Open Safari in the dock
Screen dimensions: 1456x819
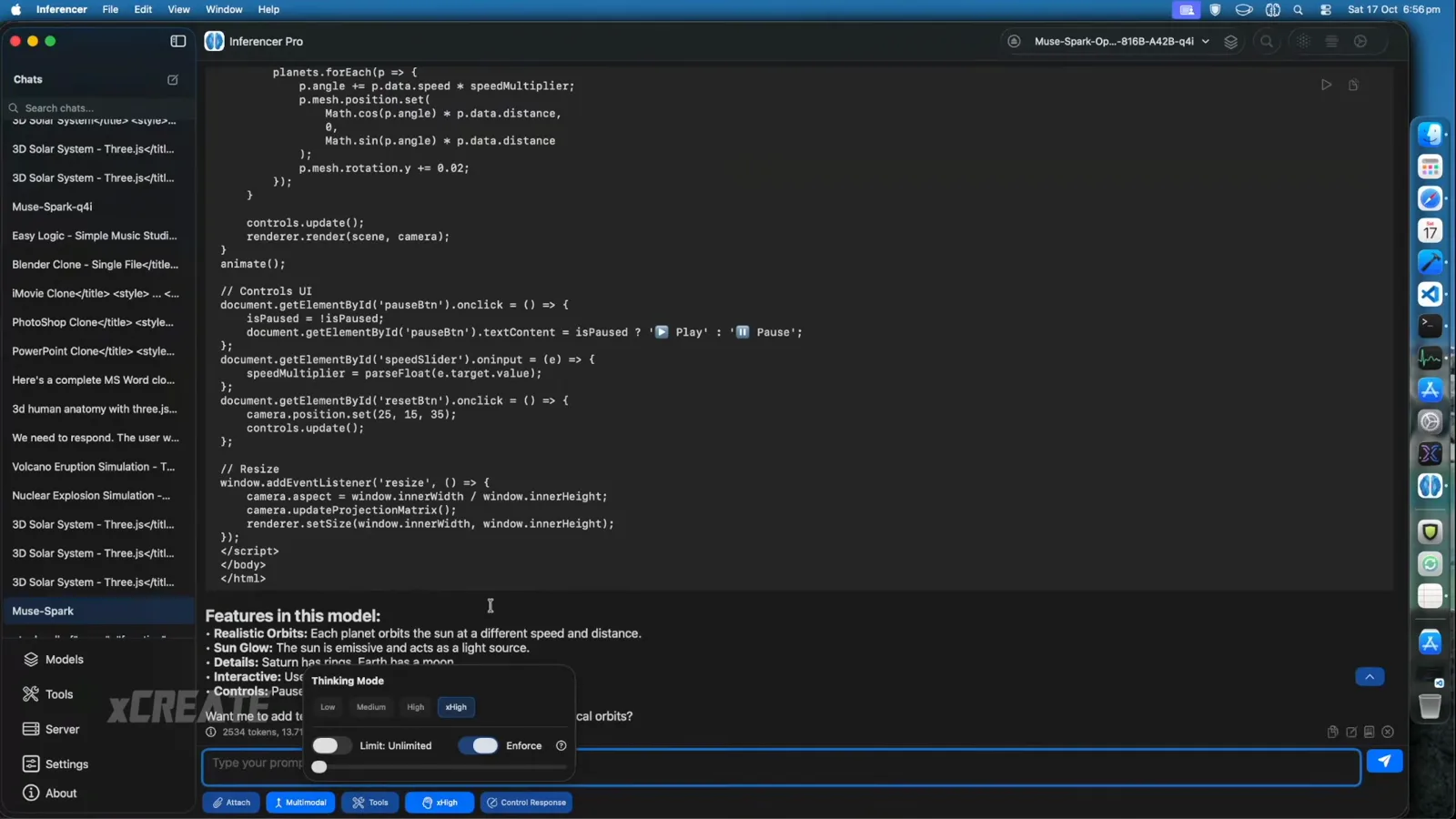coord(1430,198)
